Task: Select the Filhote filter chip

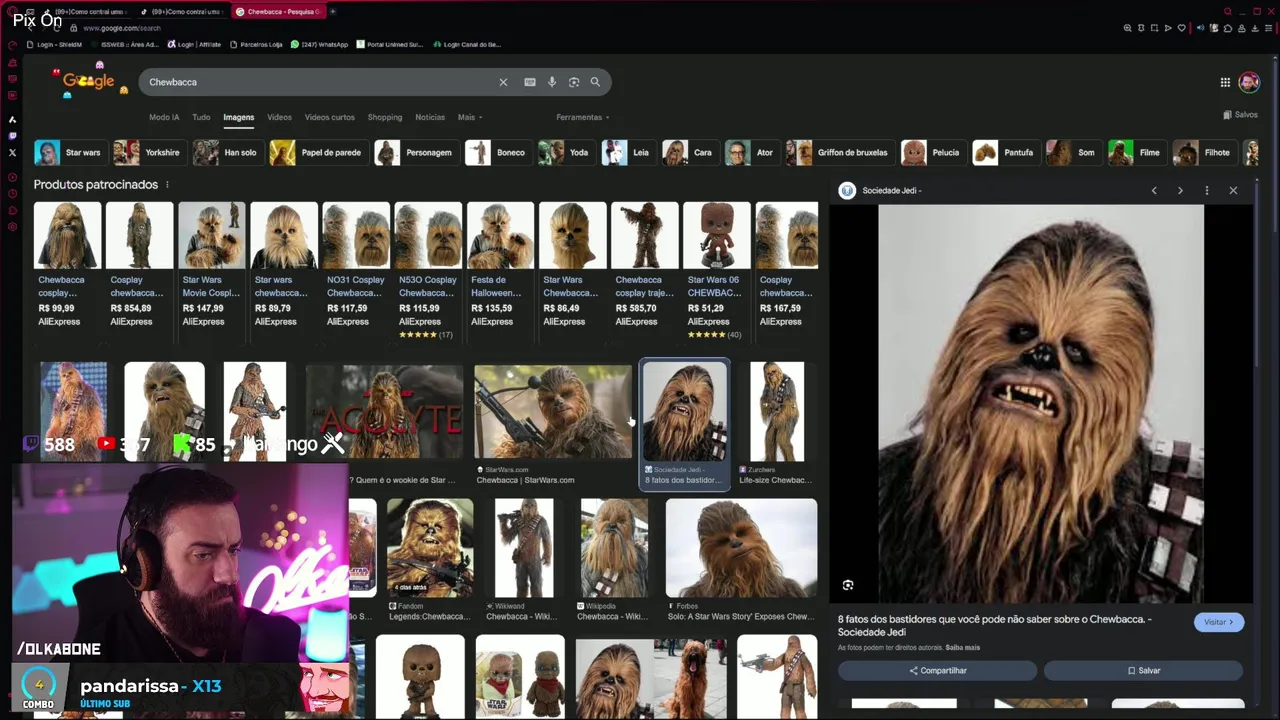Action: pyautogui.click(x=1203, y=153)
